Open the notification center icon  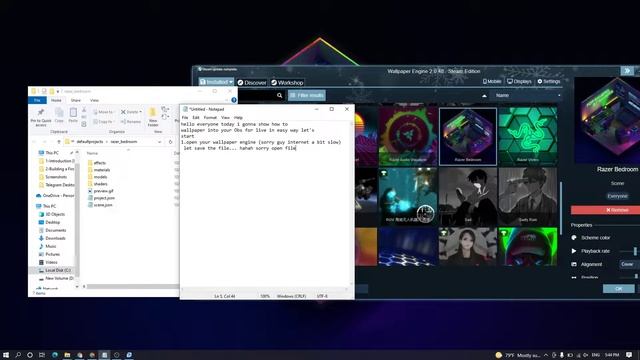click(x=629, y=355)
